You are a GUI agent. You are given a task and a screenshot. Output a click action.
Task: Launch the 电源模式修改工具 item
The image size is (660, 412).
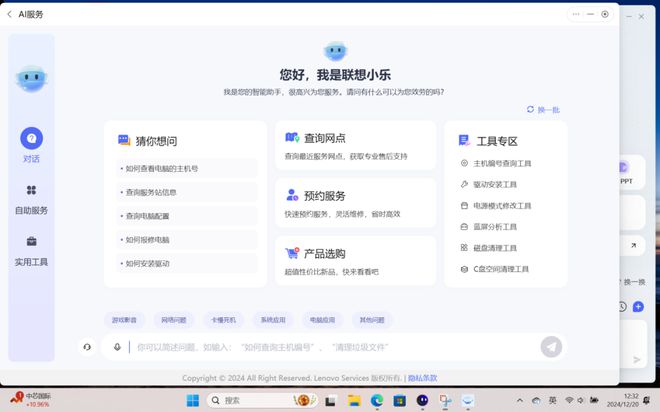[x=496, y=206]
